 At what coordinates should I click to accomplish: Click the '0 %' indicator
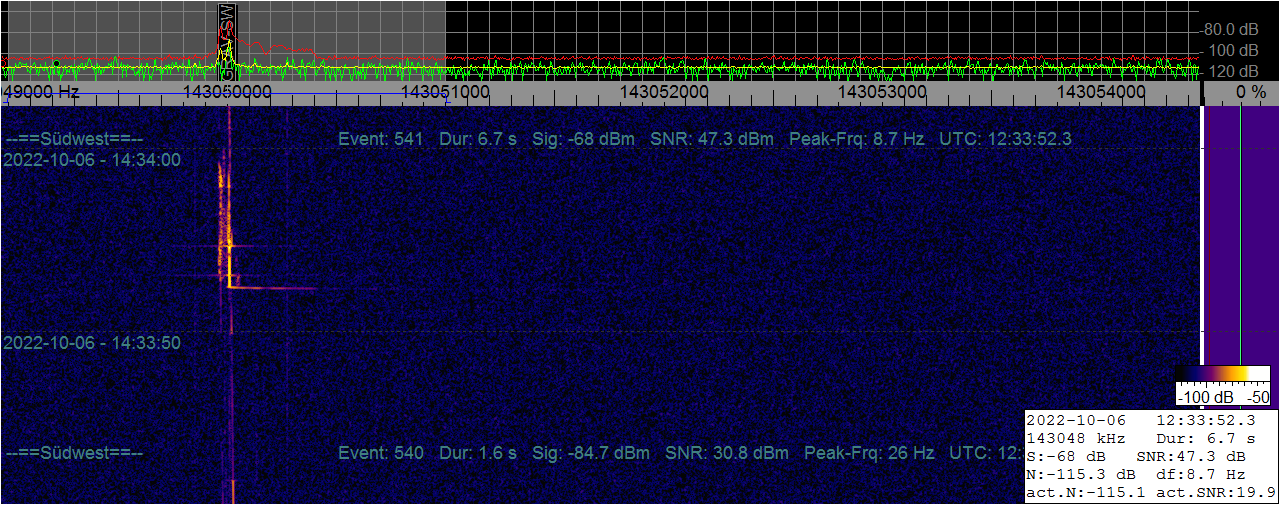(1250, 92)
